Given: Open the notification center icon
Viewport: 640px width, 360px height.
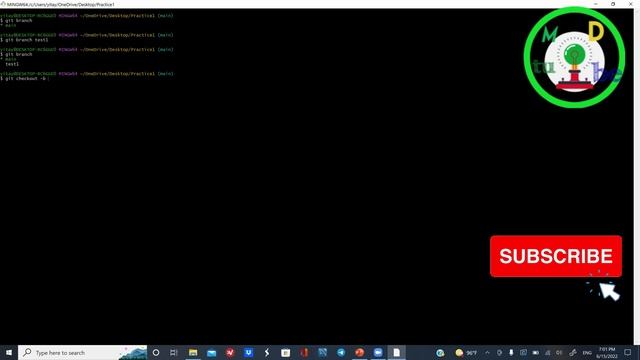Looking at the screenshot, I should coord(628,352).
